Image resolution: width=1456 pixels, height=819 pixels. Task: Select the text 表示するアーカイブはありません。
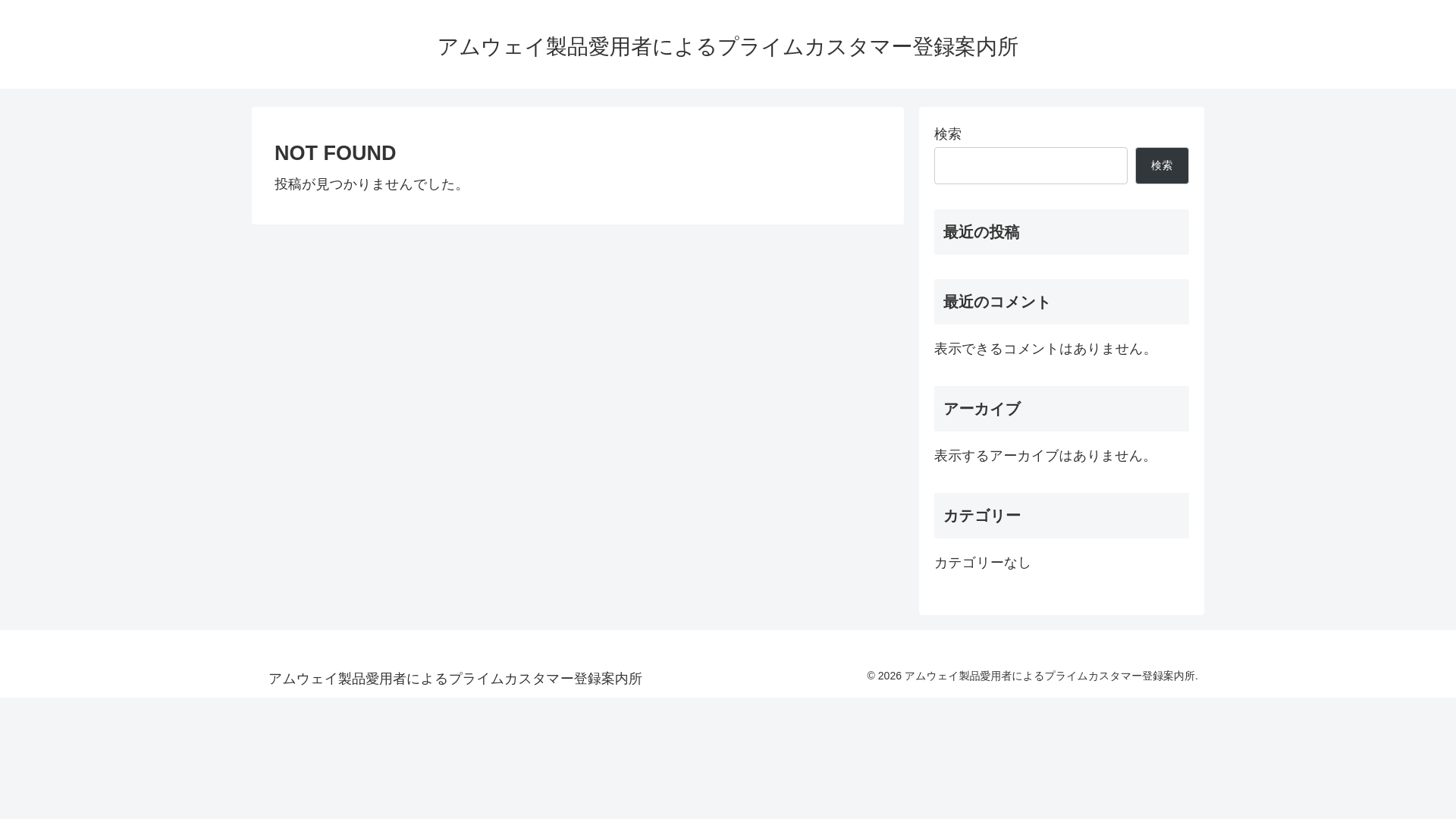click(x=1045, y=456)
